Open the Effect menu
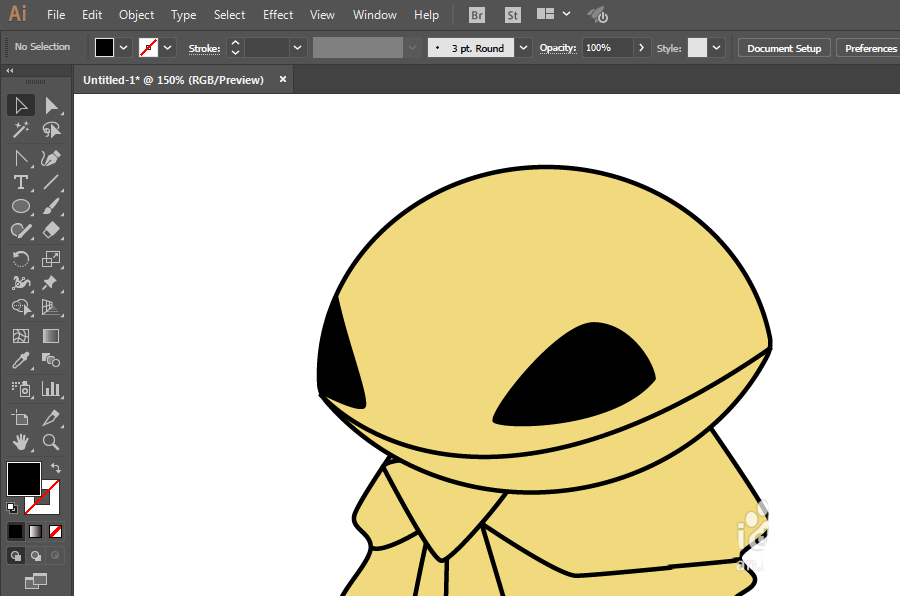Image resolution: width=900 pixels, height=596 pixels. coord(278,15)
